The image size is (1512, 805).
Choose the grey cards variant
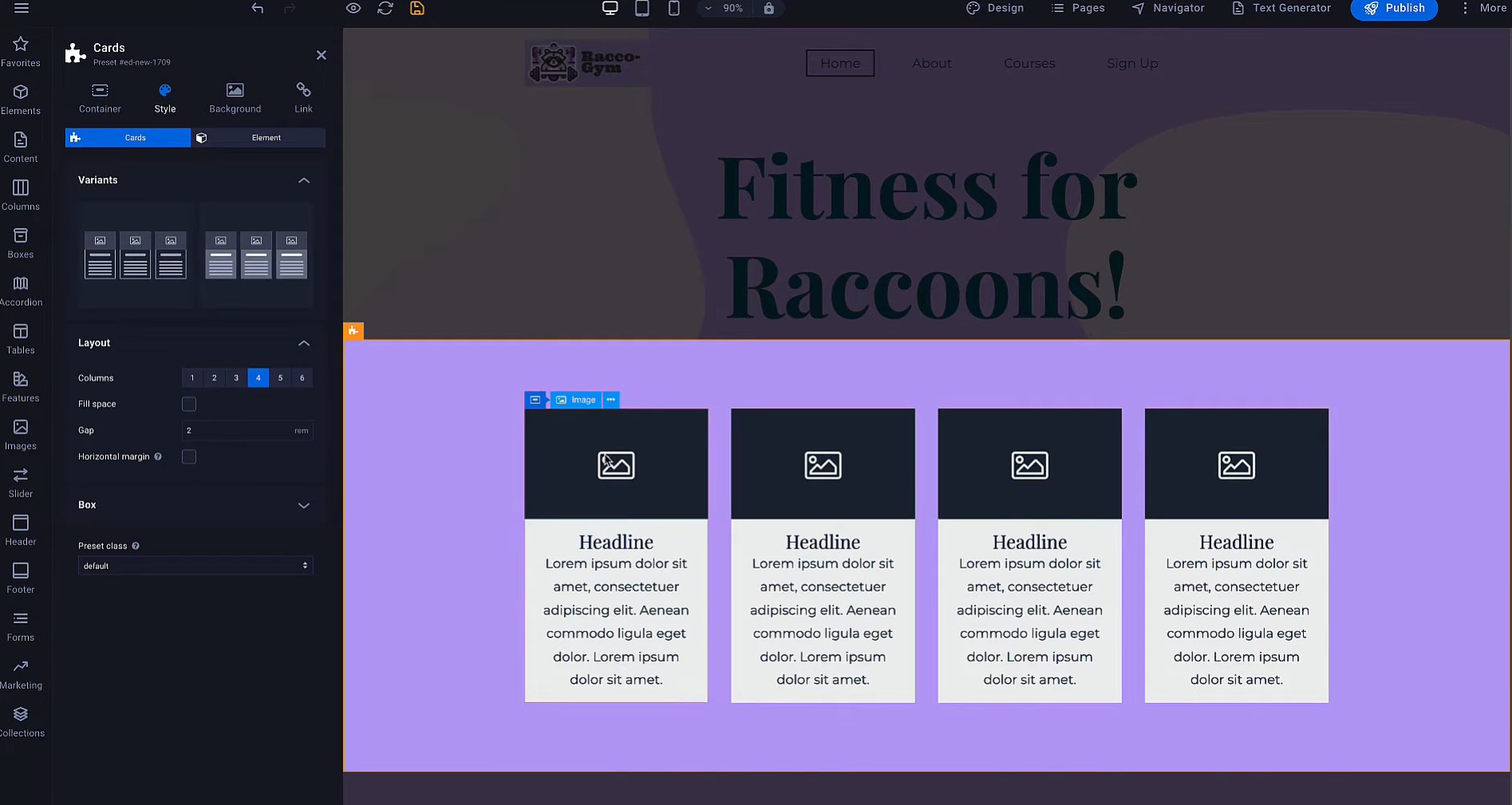click(256, 255)
